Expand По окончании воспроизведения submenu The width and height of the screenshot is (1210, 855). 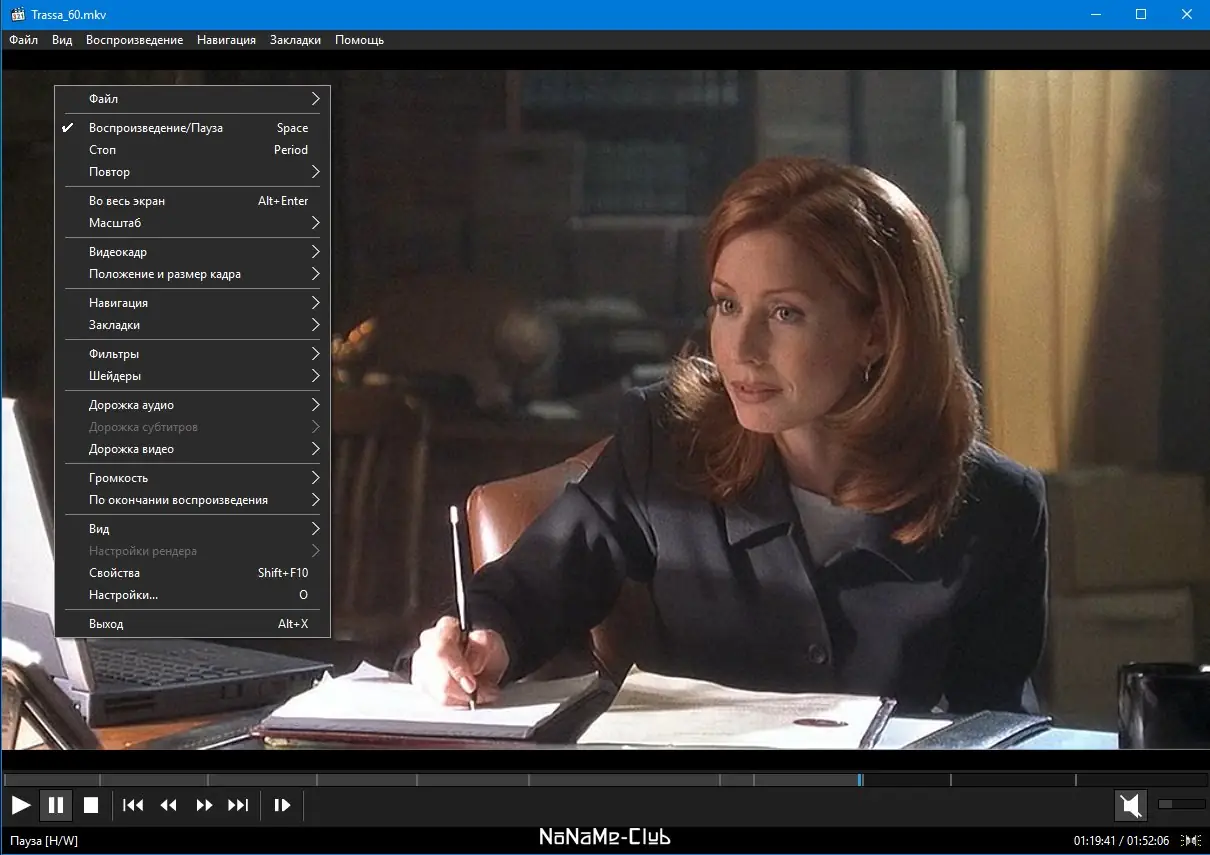tap(193, 500)
